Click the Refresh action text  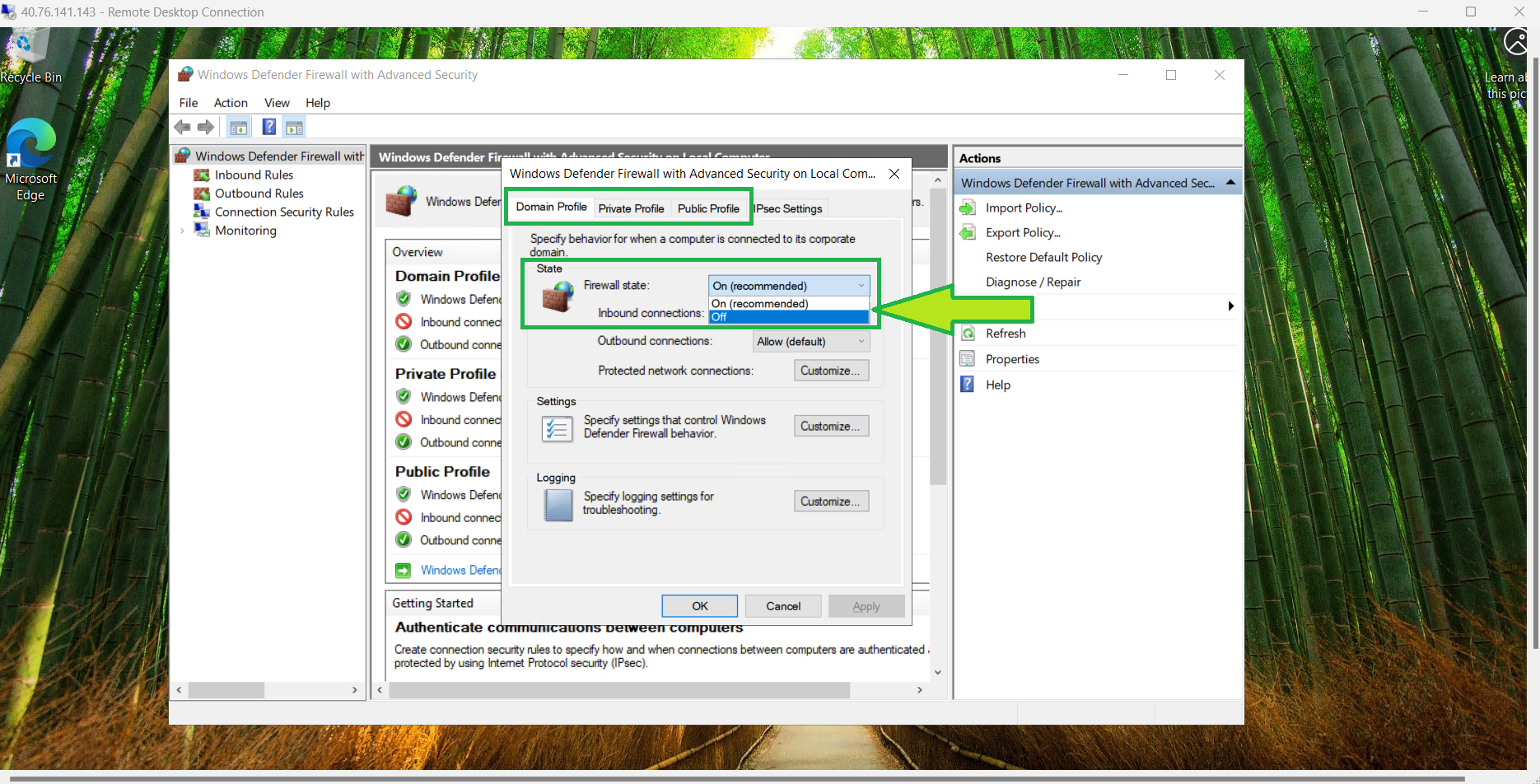(x=1006, y=334)
